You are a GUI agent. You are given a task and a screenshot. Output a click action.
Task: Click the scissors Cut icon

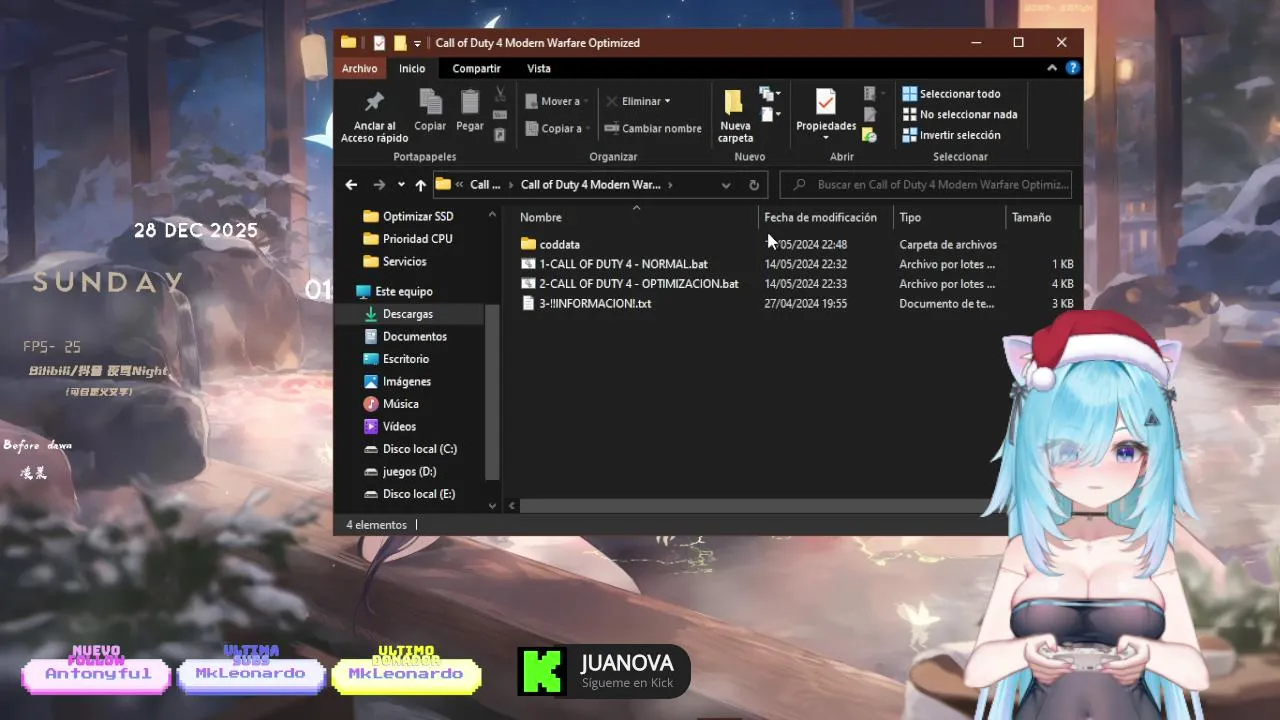click(x=500, y=94)
